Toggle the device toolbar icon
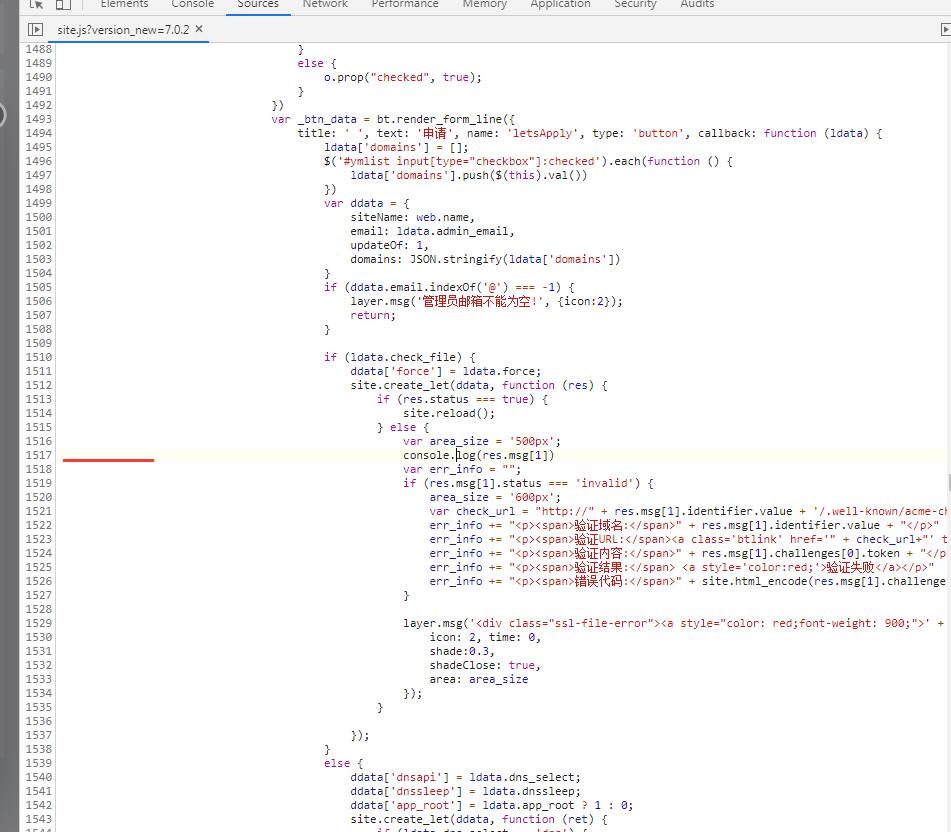 [63, 4]
